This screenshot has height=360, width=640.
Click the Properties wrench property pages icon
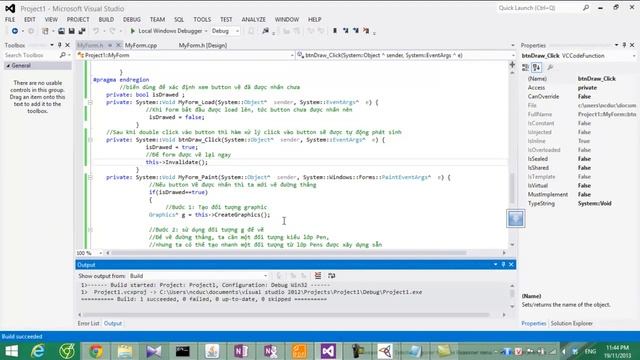[x=550, y=67]
